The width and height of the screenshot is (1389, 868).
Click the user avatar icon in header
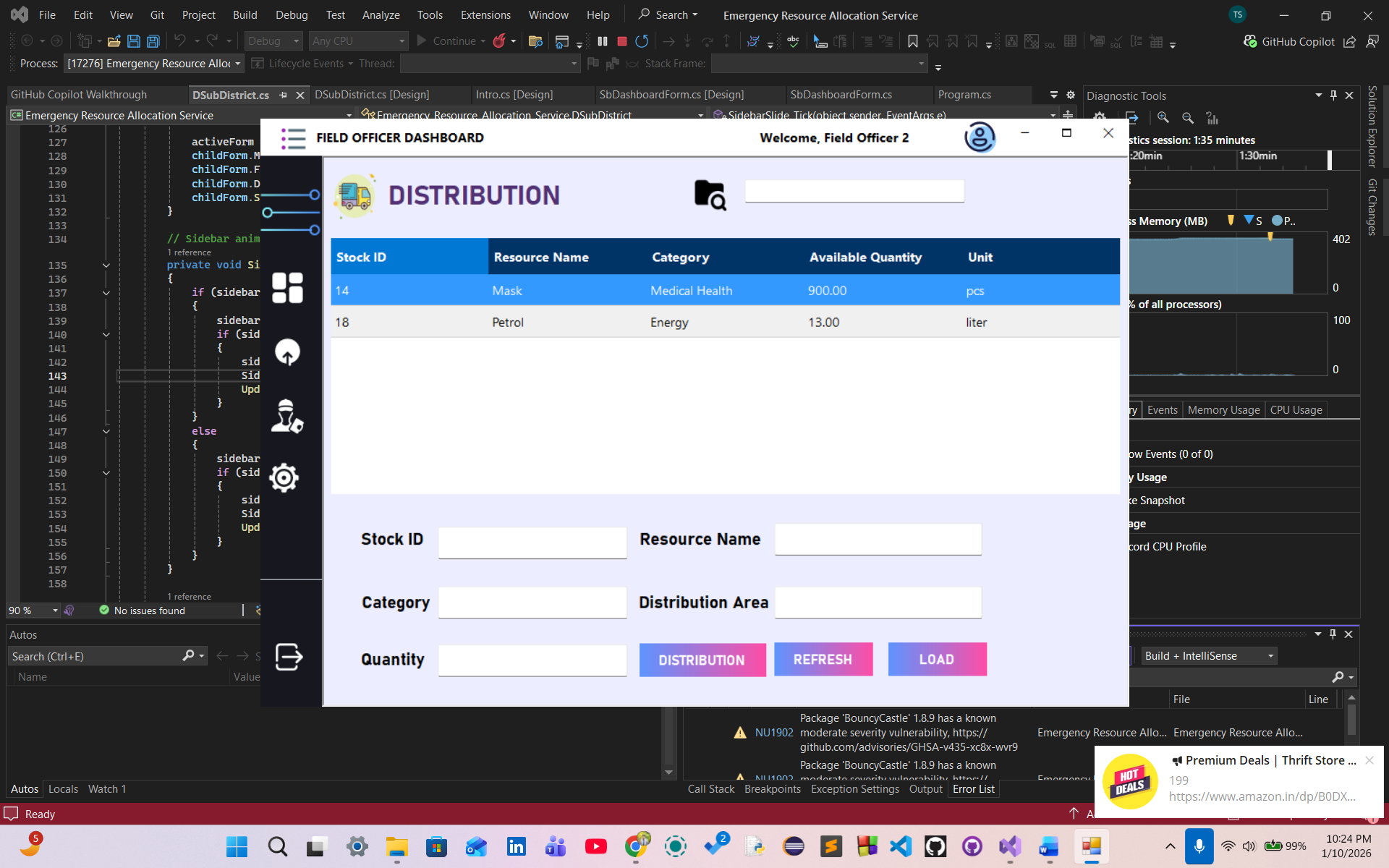pos(980,137)
